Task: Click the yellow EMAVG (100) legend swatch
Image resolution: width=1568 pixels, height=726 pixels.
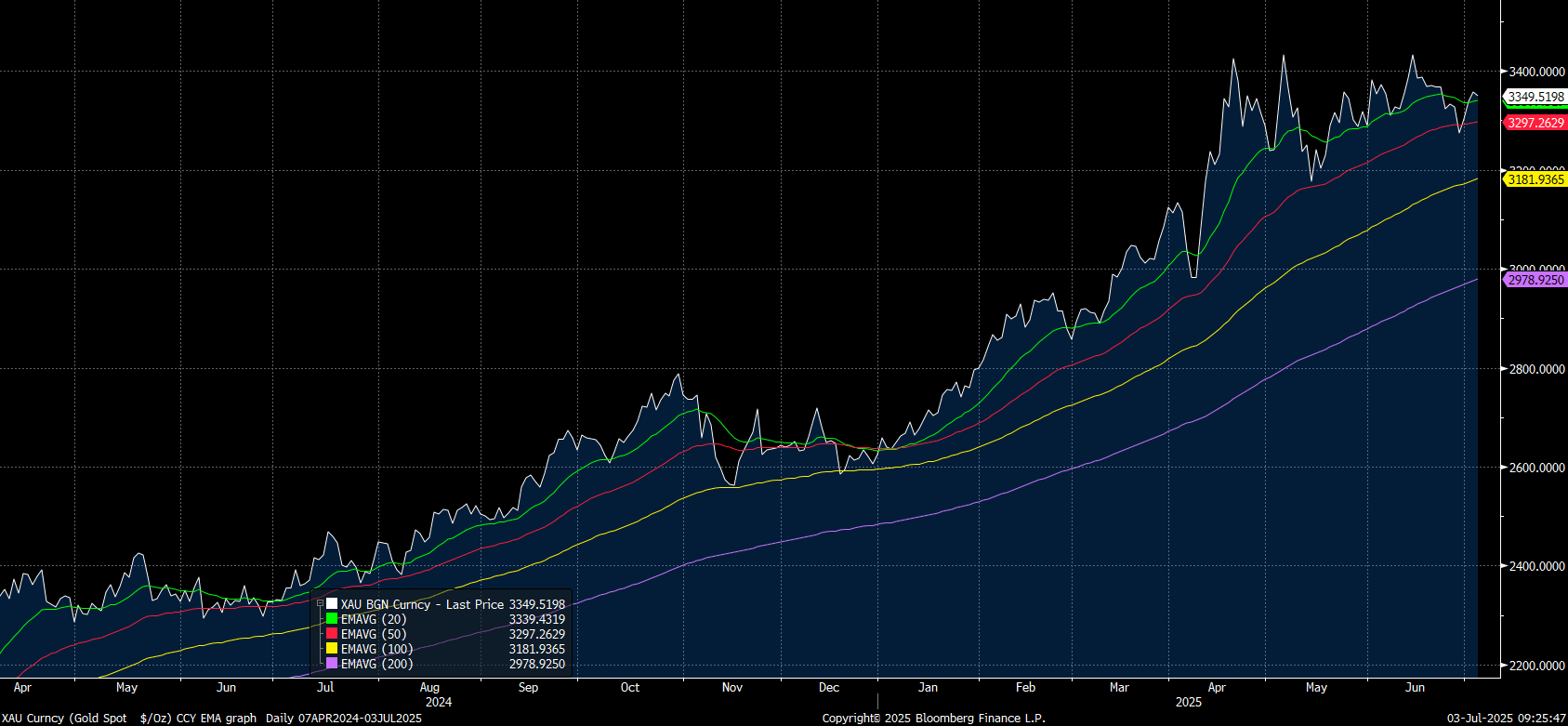Action: coord(332,649)
